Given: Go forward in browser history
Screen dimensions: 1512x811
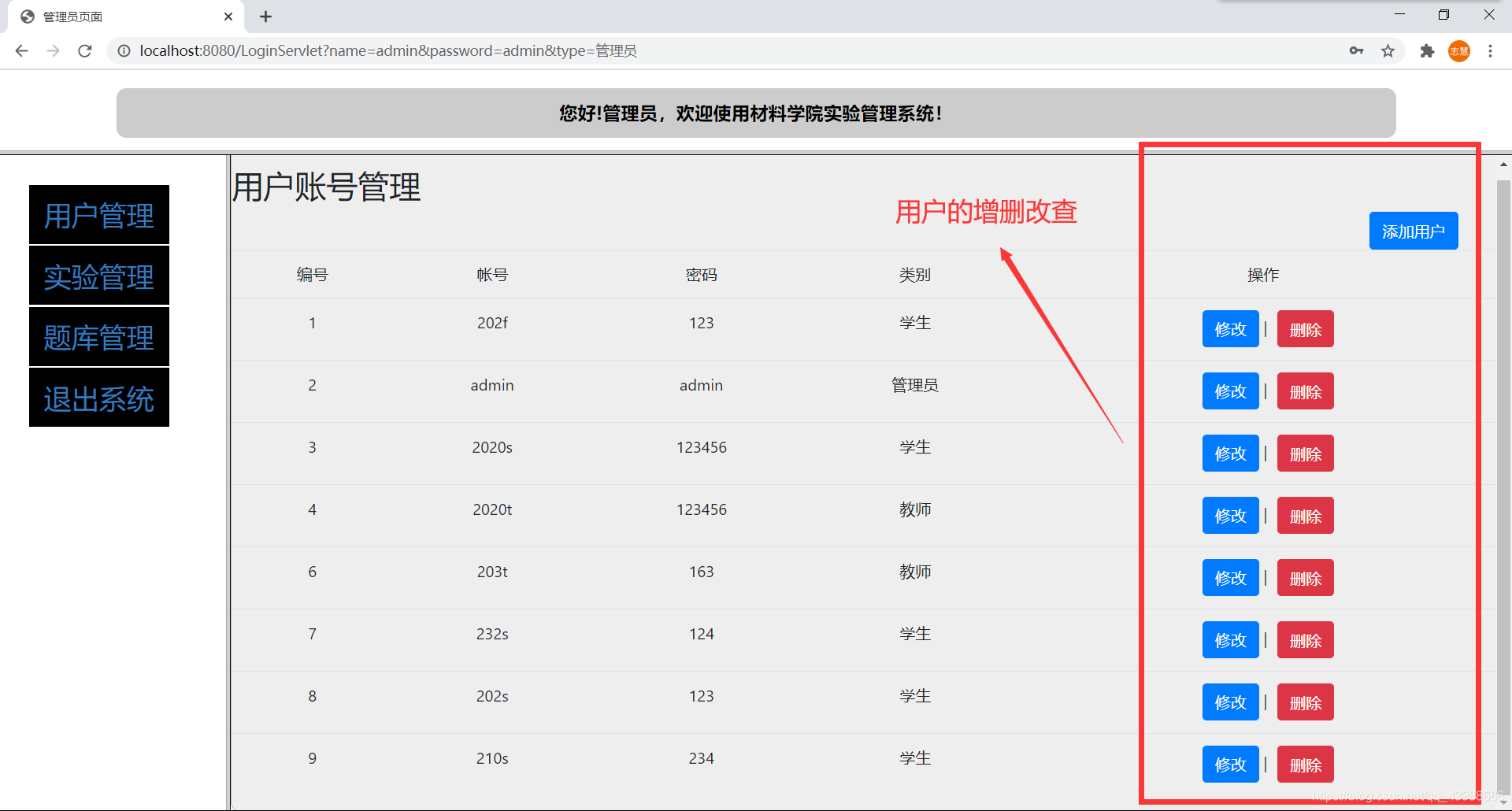Looking at the screenshot, I should [53, 51].
